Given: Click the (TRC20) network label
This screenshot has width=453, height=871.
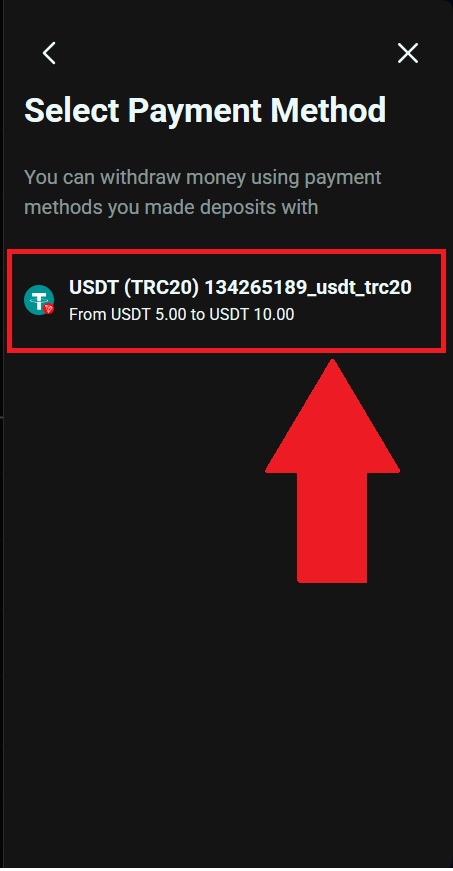Looking at the screenshot, I should 161,287.
